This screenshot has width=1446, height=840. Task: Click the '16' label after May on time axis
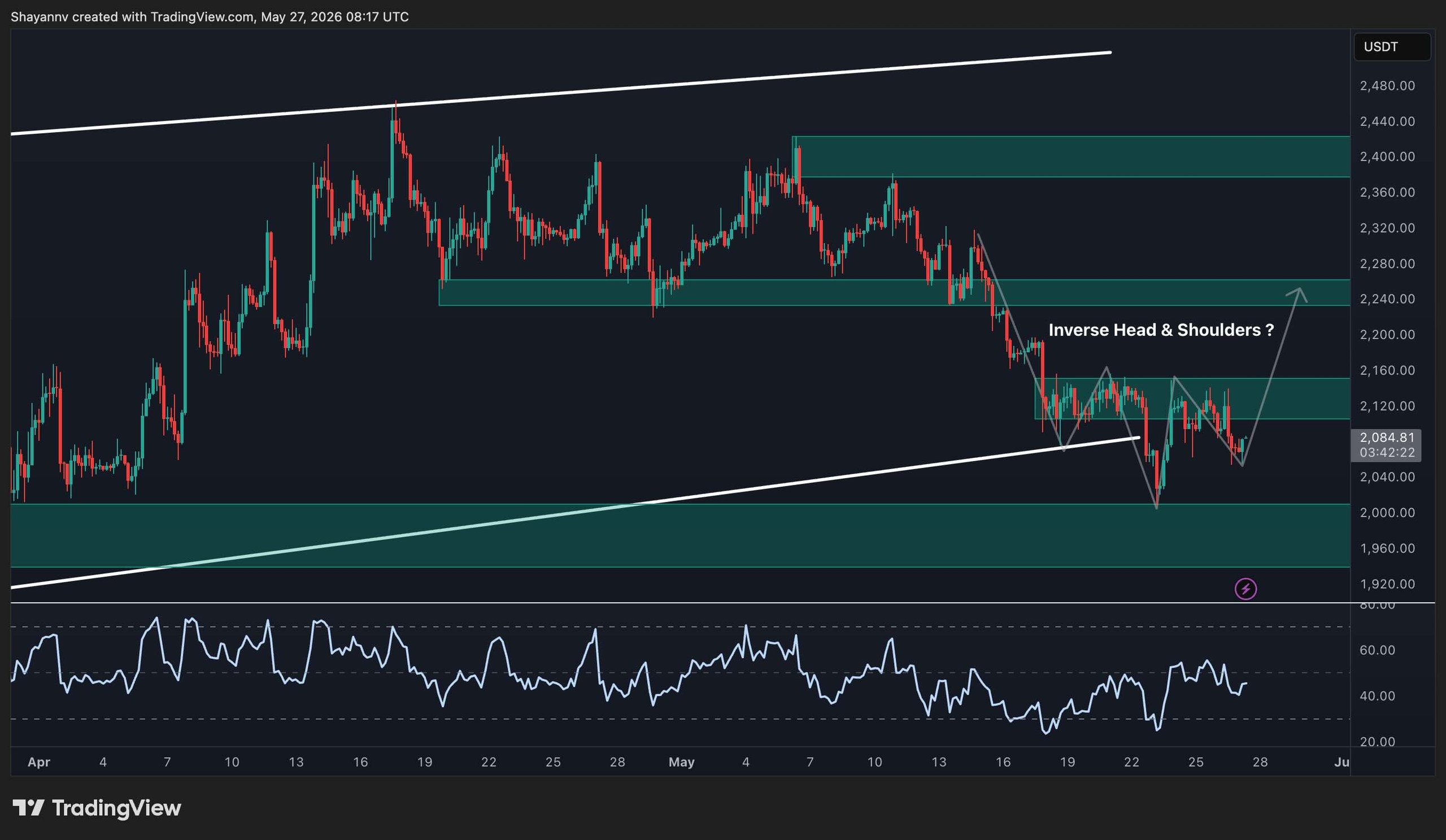1003,762
